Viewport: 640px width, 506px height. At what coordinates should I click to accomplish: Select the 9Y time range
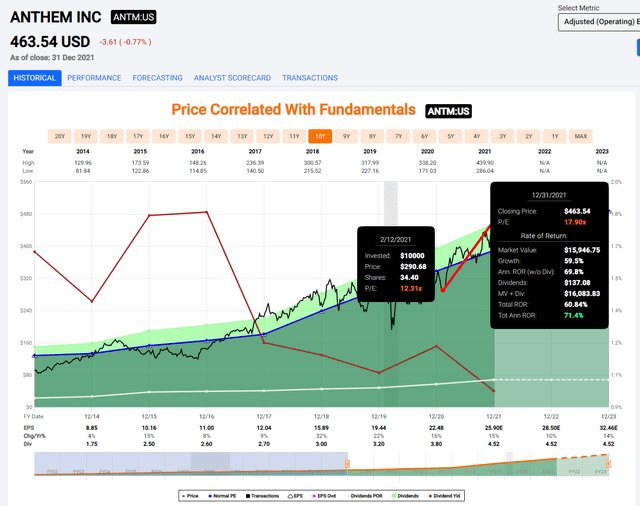(x=347, y=136)
